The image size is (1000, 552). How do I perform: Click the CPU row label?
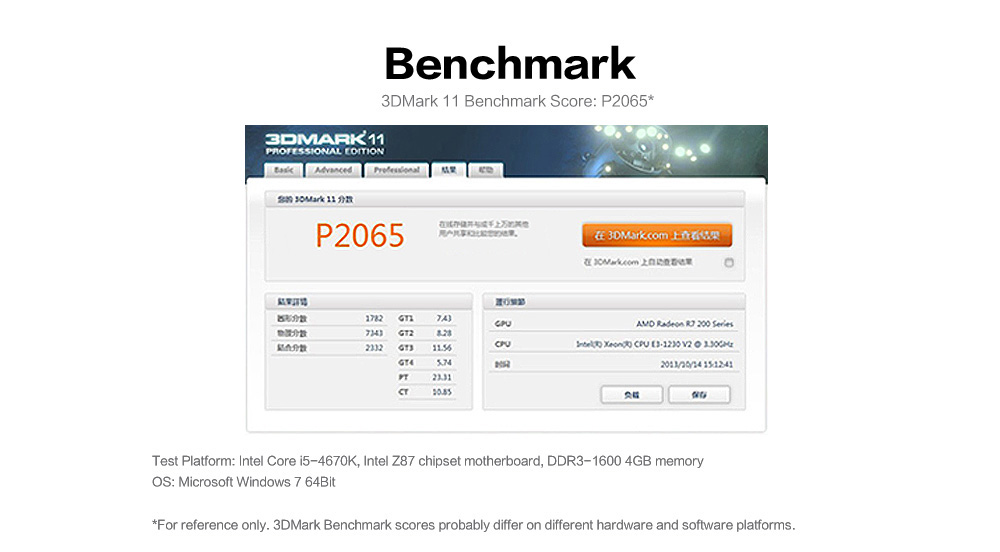coord(503,344)
